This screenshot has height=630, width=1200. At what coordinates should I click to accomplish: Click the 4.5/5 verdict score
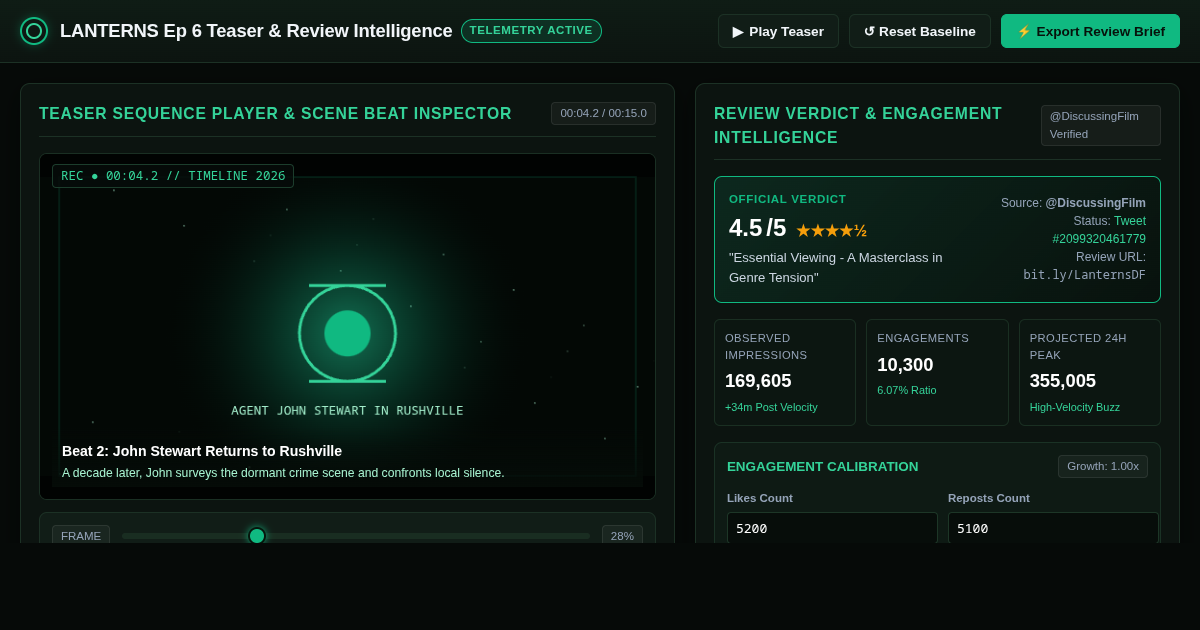[757, 228]
